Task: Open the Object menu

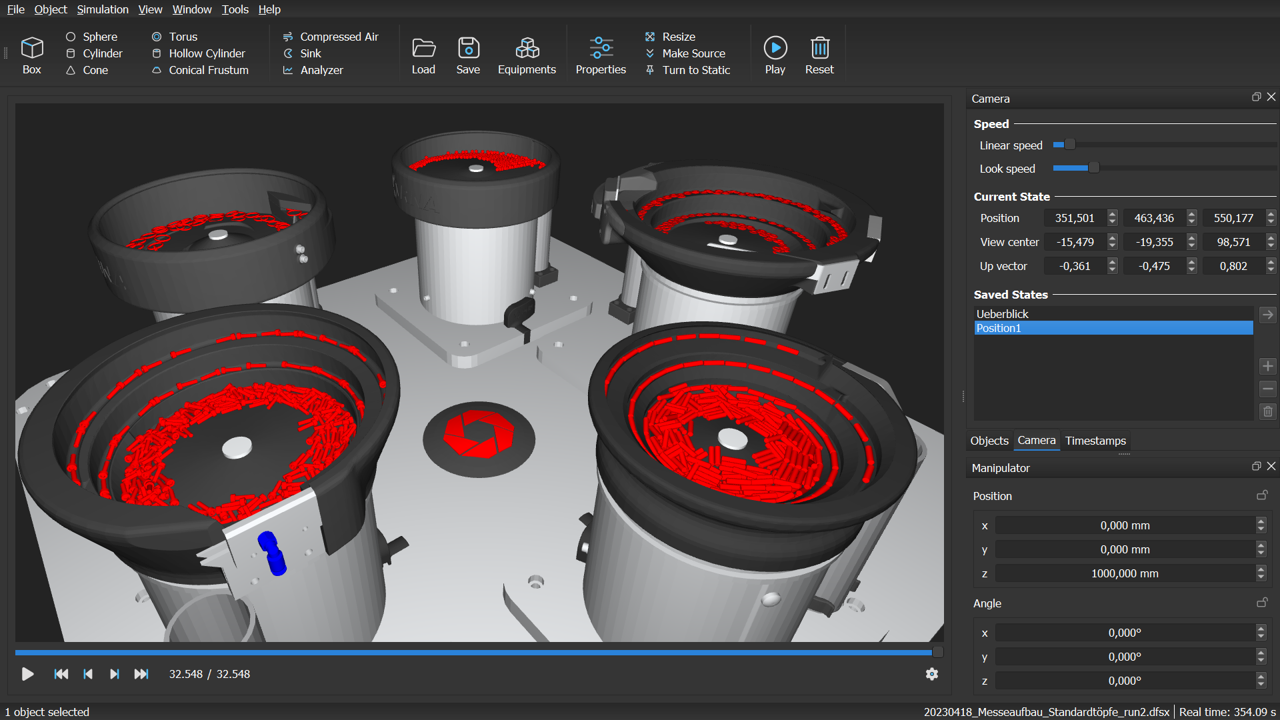Action: pyautogui.click(x=51, y=9)
